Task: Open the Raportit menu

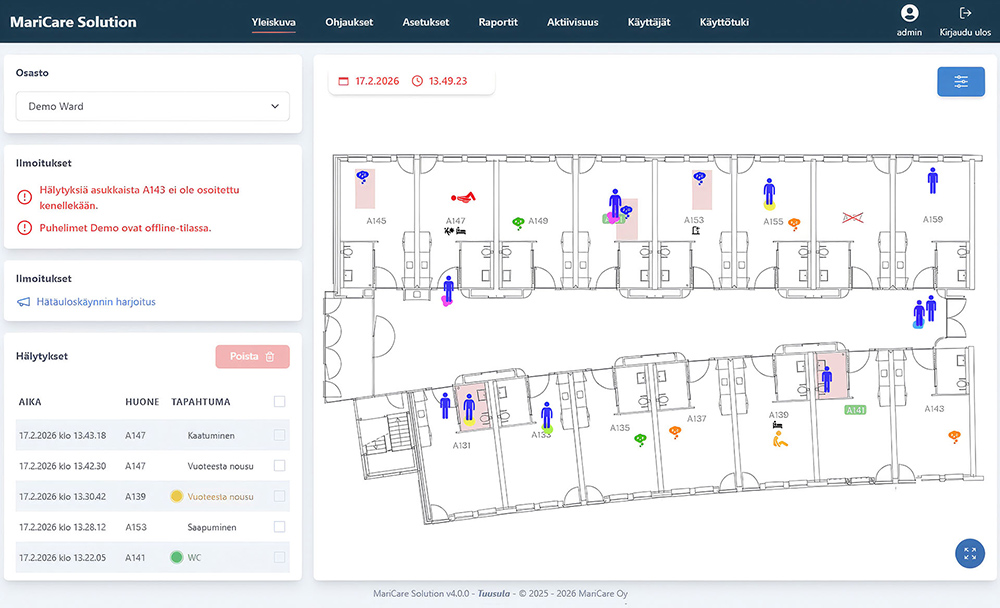Action: 498,22
